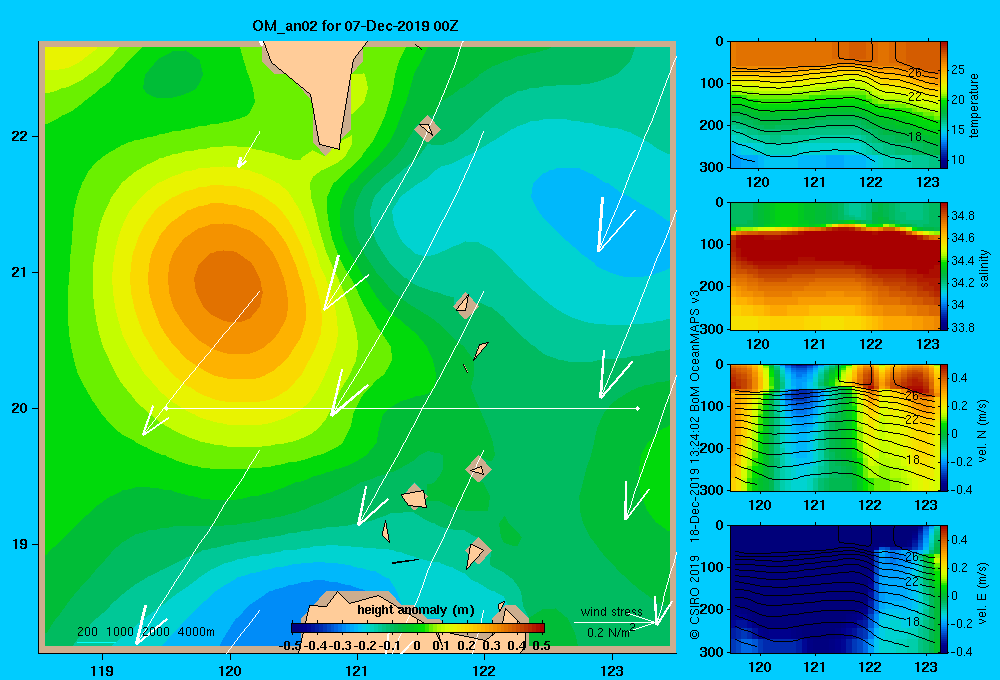1000x680 pixels.
Task: Click the main map latitude label 21
Action: click(x=19, y=272)
